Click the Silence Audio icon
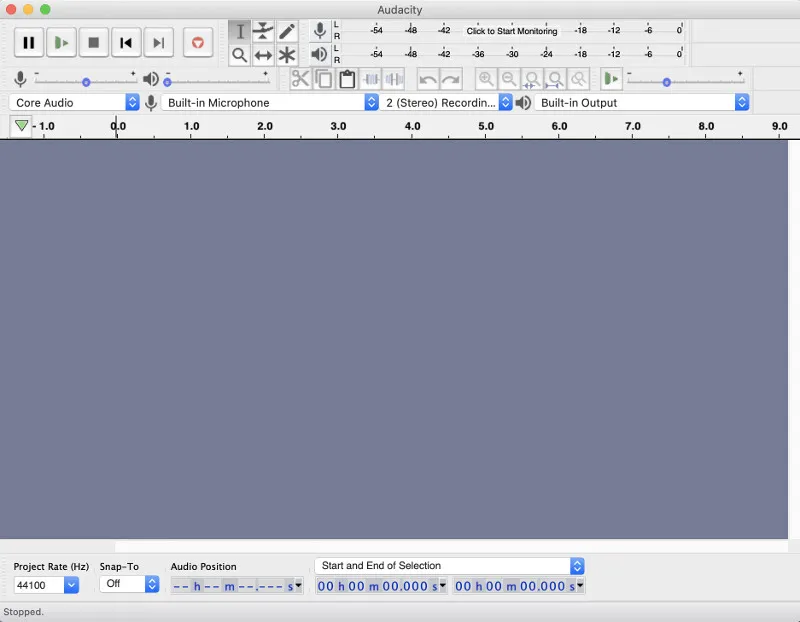Image resolution: width=800 pixels, height=622 pixels. [393, 78]
